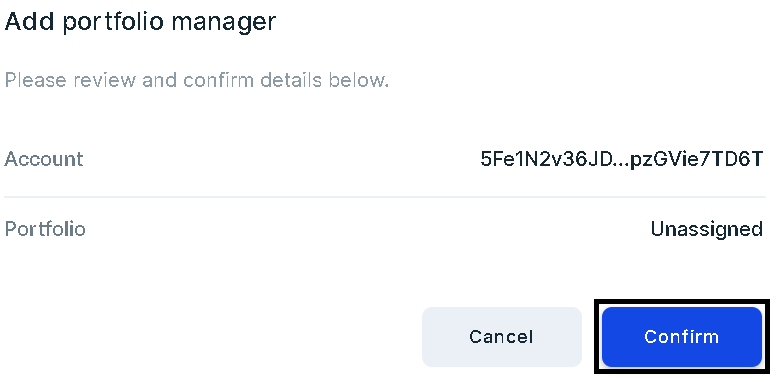Click the word 'Account' above the divider
The width and height of the screenshot is (776, 382).
pos(44,159)
